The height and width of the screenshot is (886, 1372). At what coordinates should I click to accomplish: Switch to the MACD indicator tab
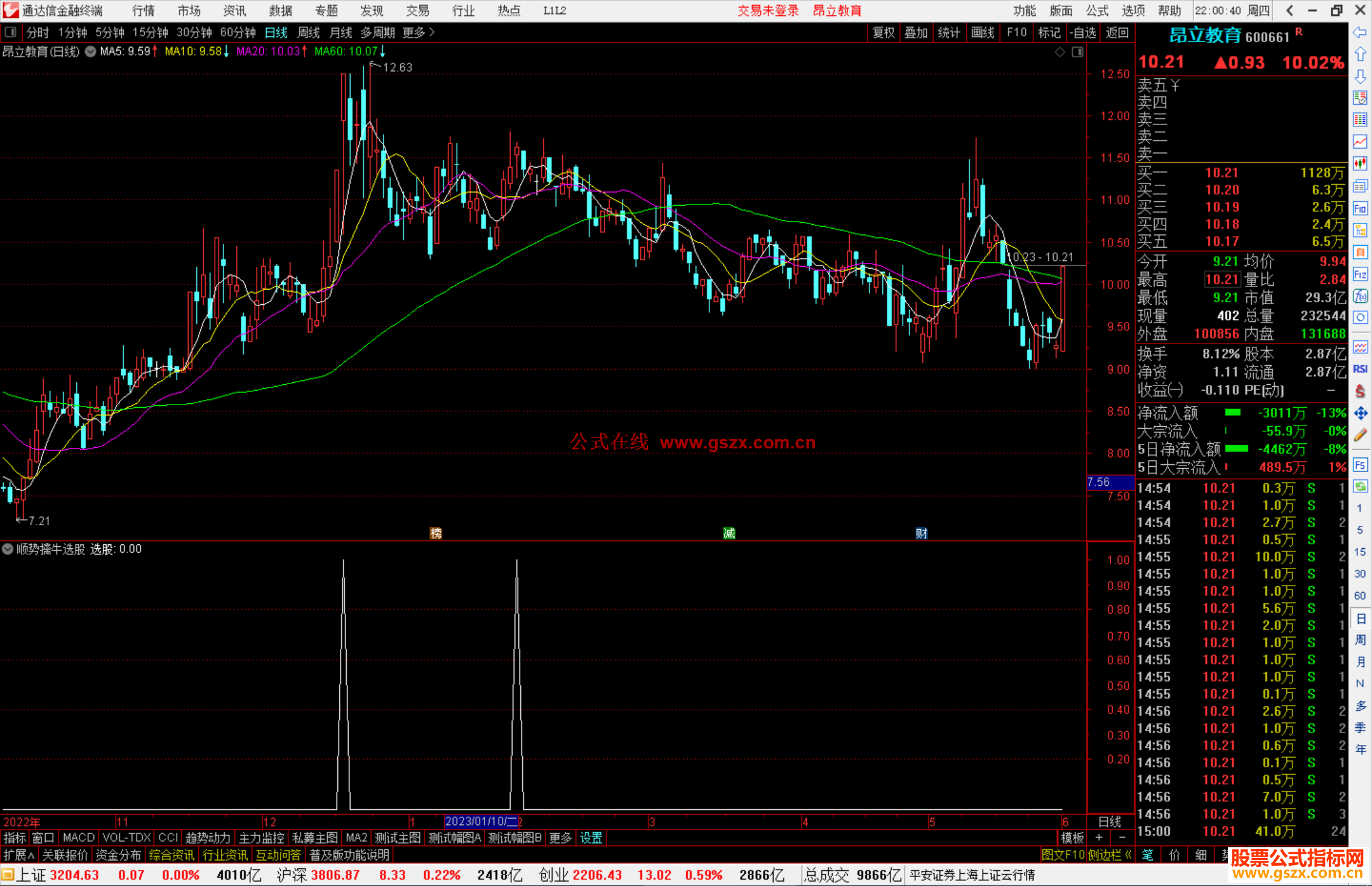click(78, 838)
